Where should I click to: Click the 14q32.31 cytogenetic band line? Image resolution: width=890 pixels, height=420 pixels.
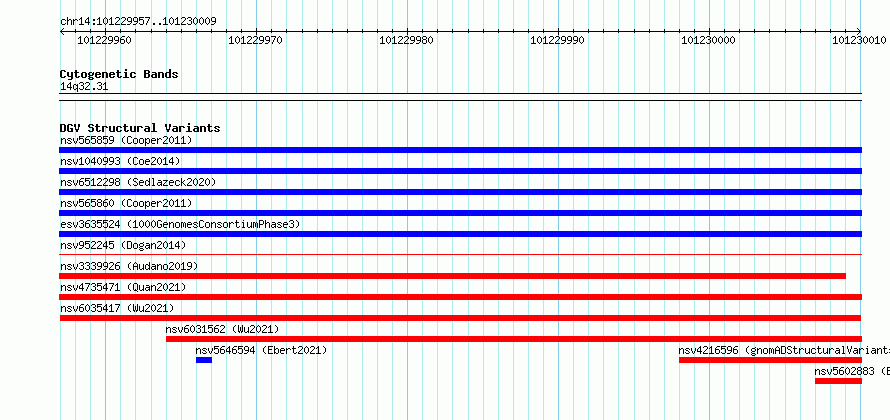click(460, 97)
